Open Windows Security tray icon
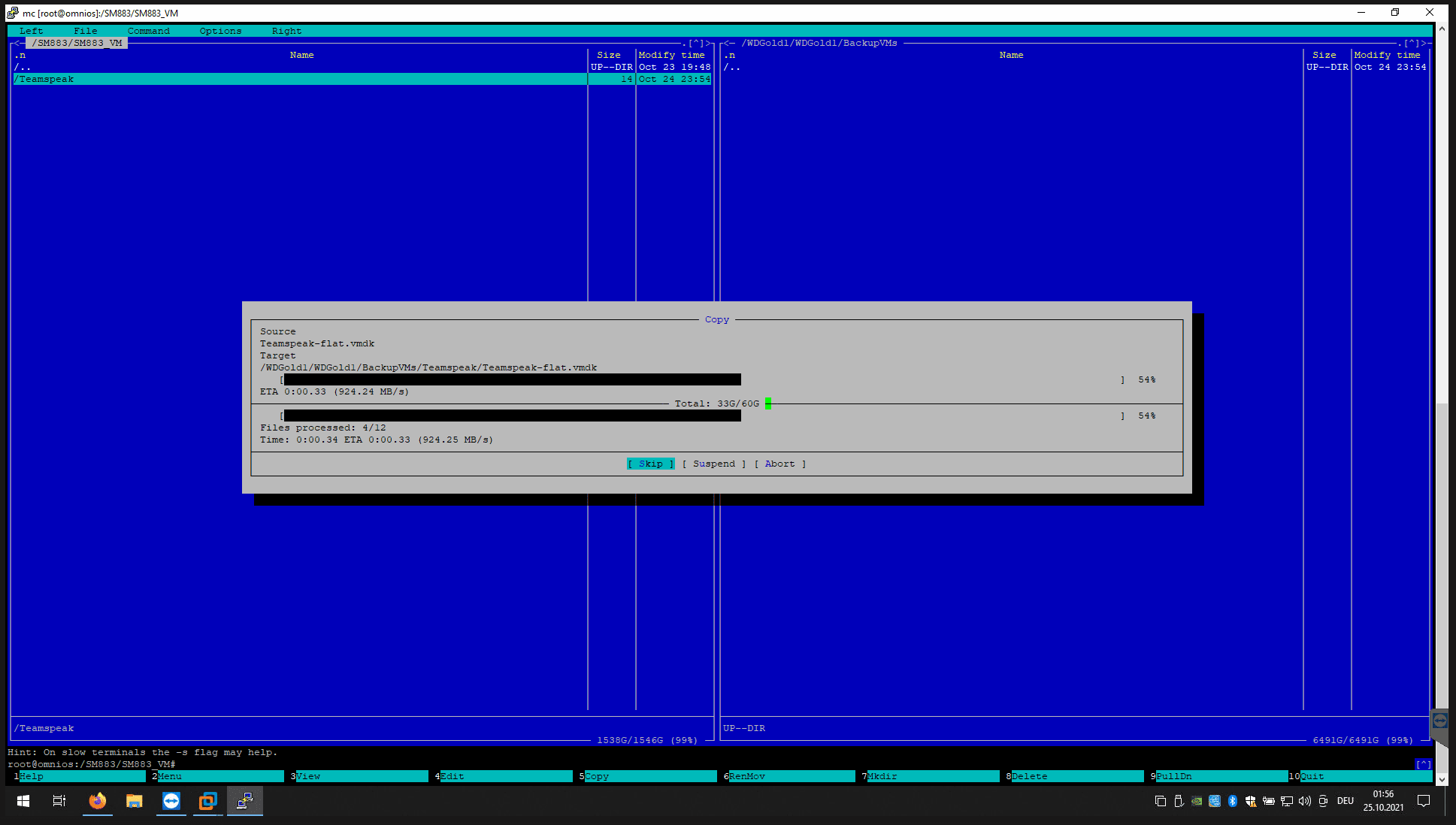Viewport: 1456px width, 825px height. click(x=1251, y=801)
